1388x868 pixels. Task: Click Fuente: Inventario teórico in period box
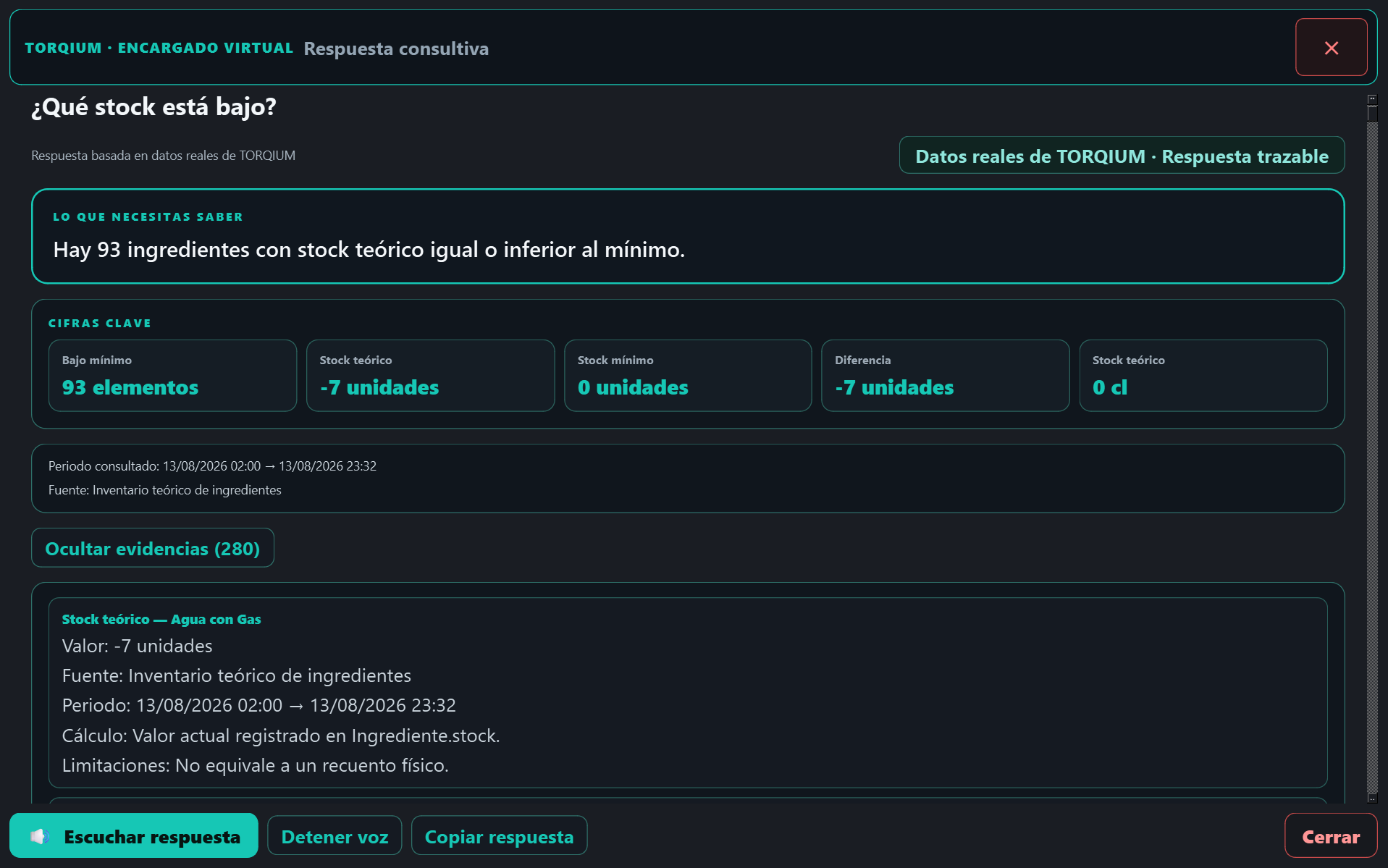click(165, 490)
